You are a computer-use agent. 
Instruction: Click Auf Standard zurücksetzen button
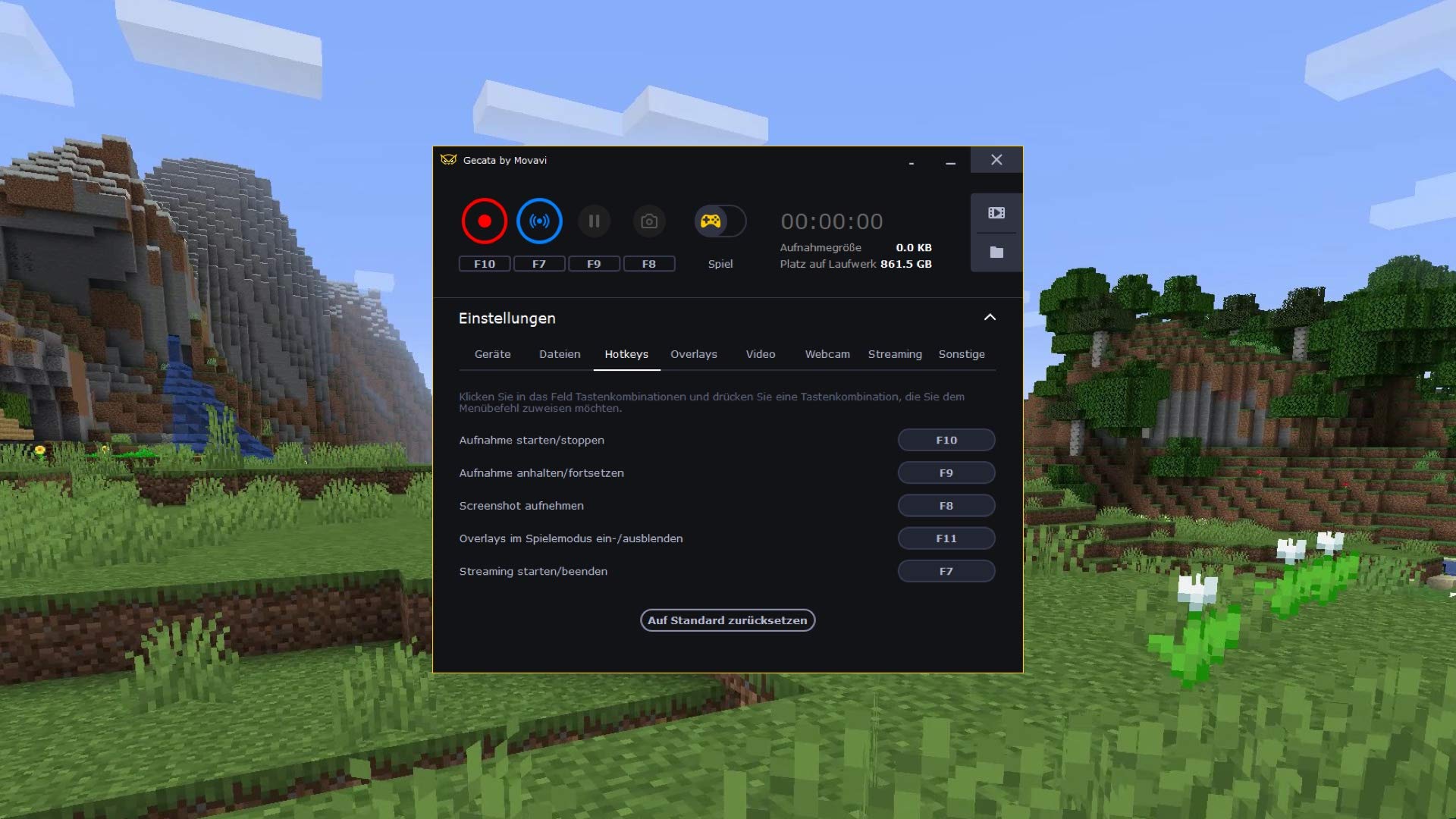coord(727,620)
